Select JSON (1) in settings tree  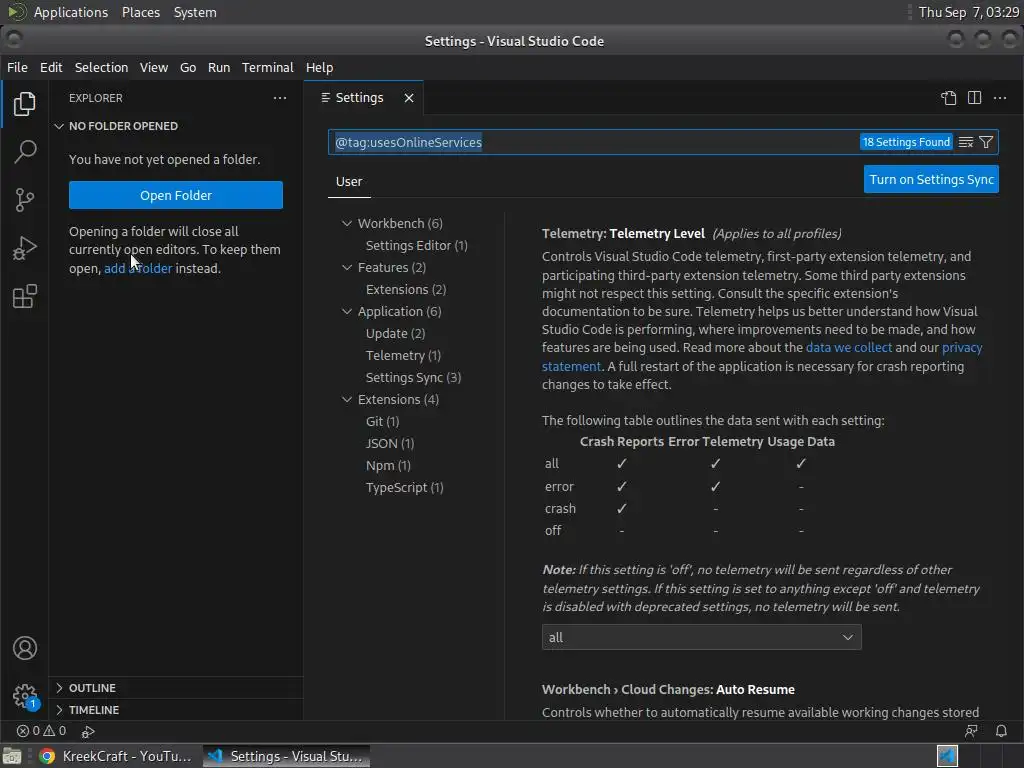pyautogui.click(x=390, y=443)
